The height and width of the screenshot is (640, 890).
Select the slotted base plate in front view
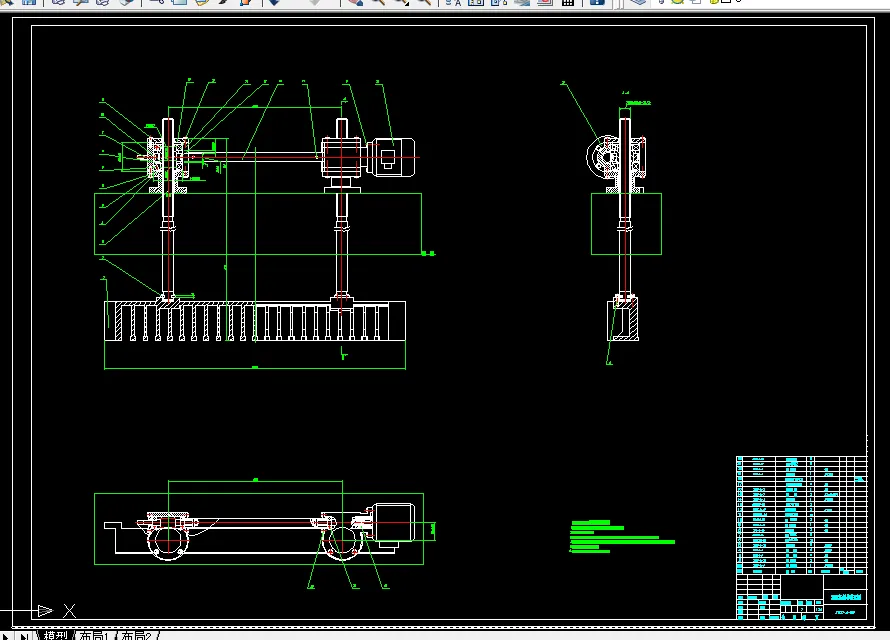point(255,321)
